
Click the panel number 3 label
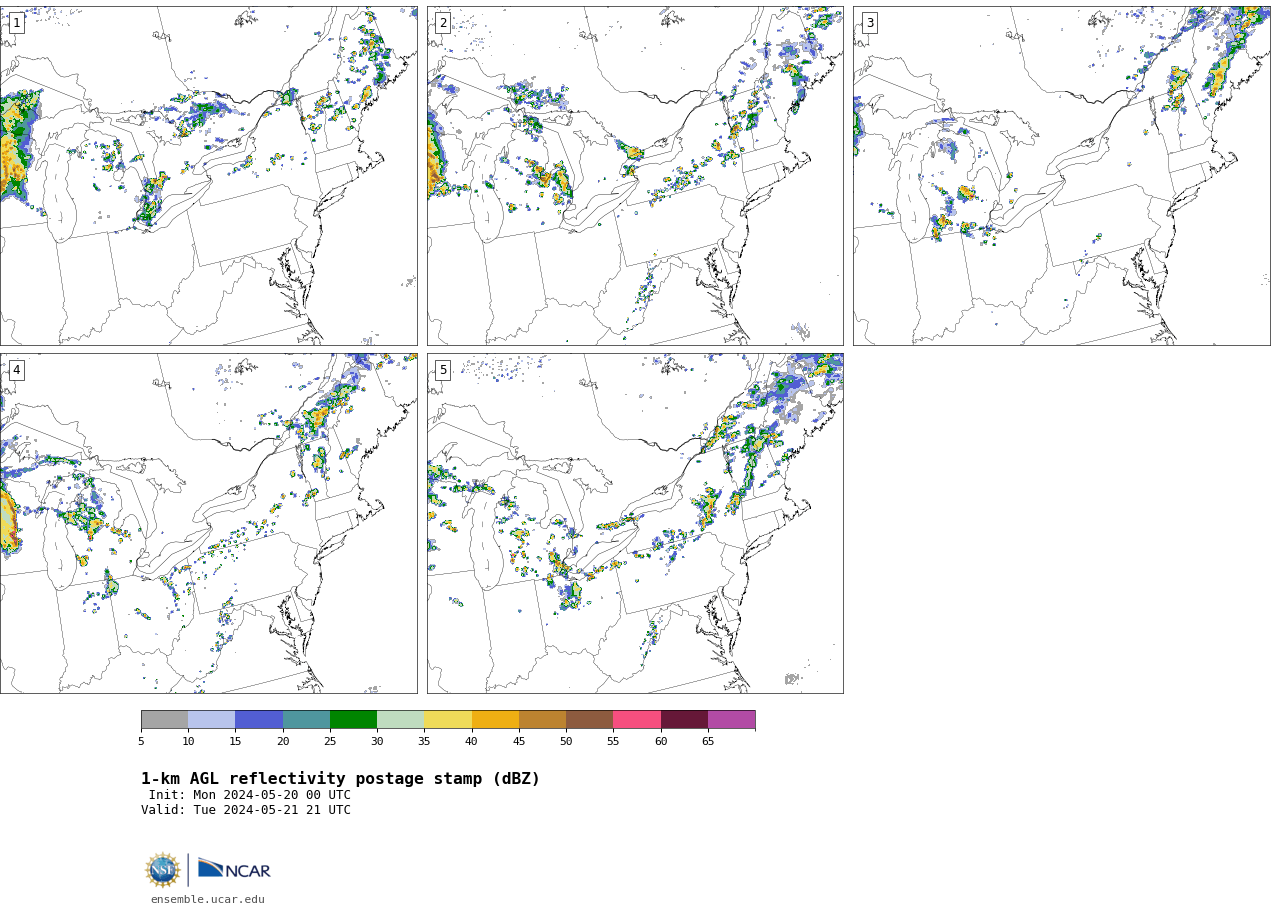[x=869, y=23]
